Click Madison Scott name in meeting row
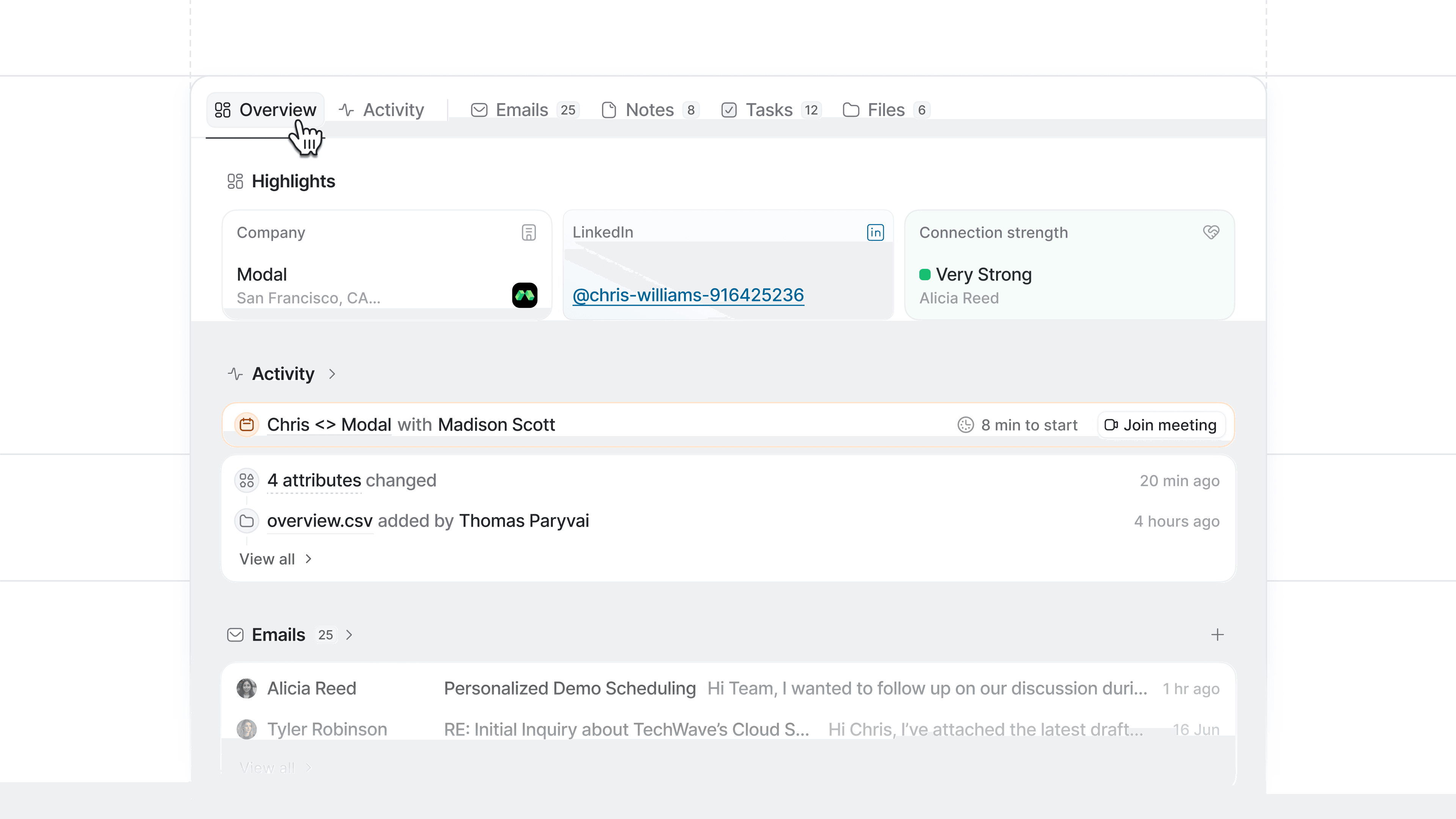1456x819 pixels. click(x=496, y=425)
